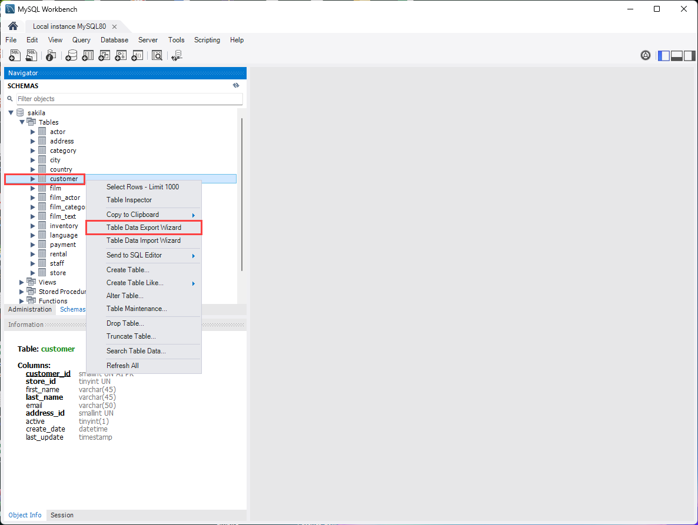Open SQL script file toolbar icon
This screenshot has width=698, height=525.
31,56
